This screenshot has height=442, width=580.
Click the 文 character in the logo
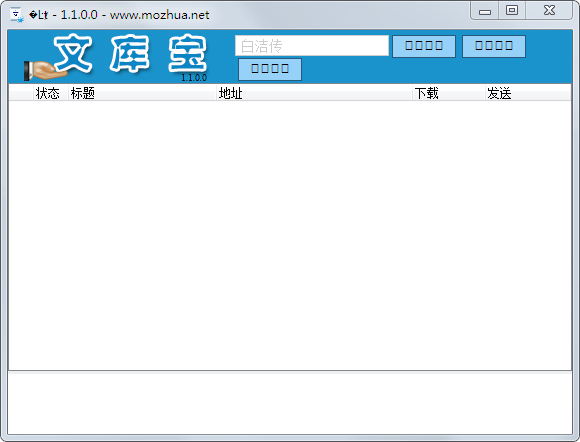coord(73,53)
